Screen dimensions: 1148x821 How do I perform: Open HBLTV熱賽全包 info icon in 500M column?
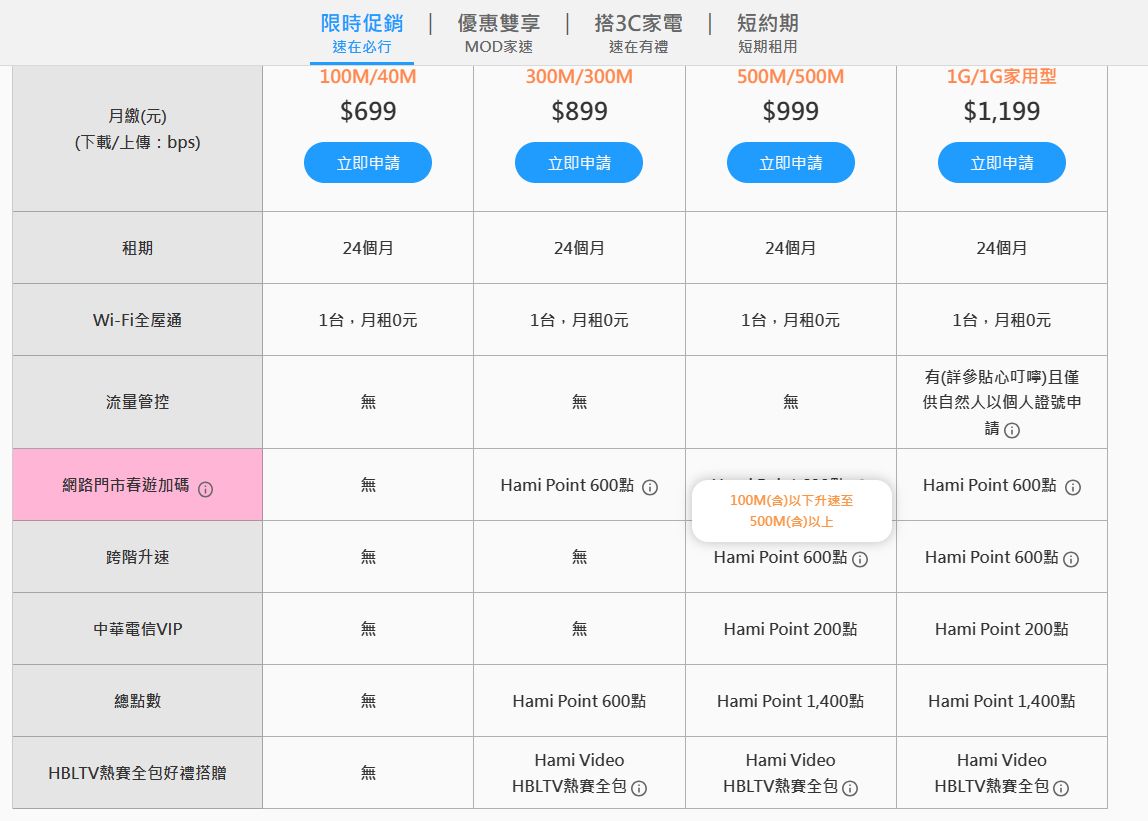pyautogui.click(x=850, y=788)
